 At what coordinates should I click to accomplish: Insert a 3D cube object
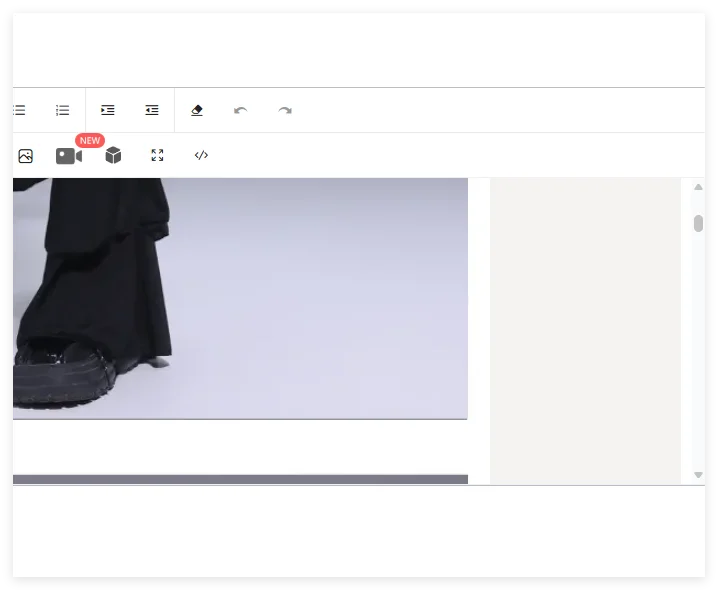pyautogui.click(x=113, y=155)
